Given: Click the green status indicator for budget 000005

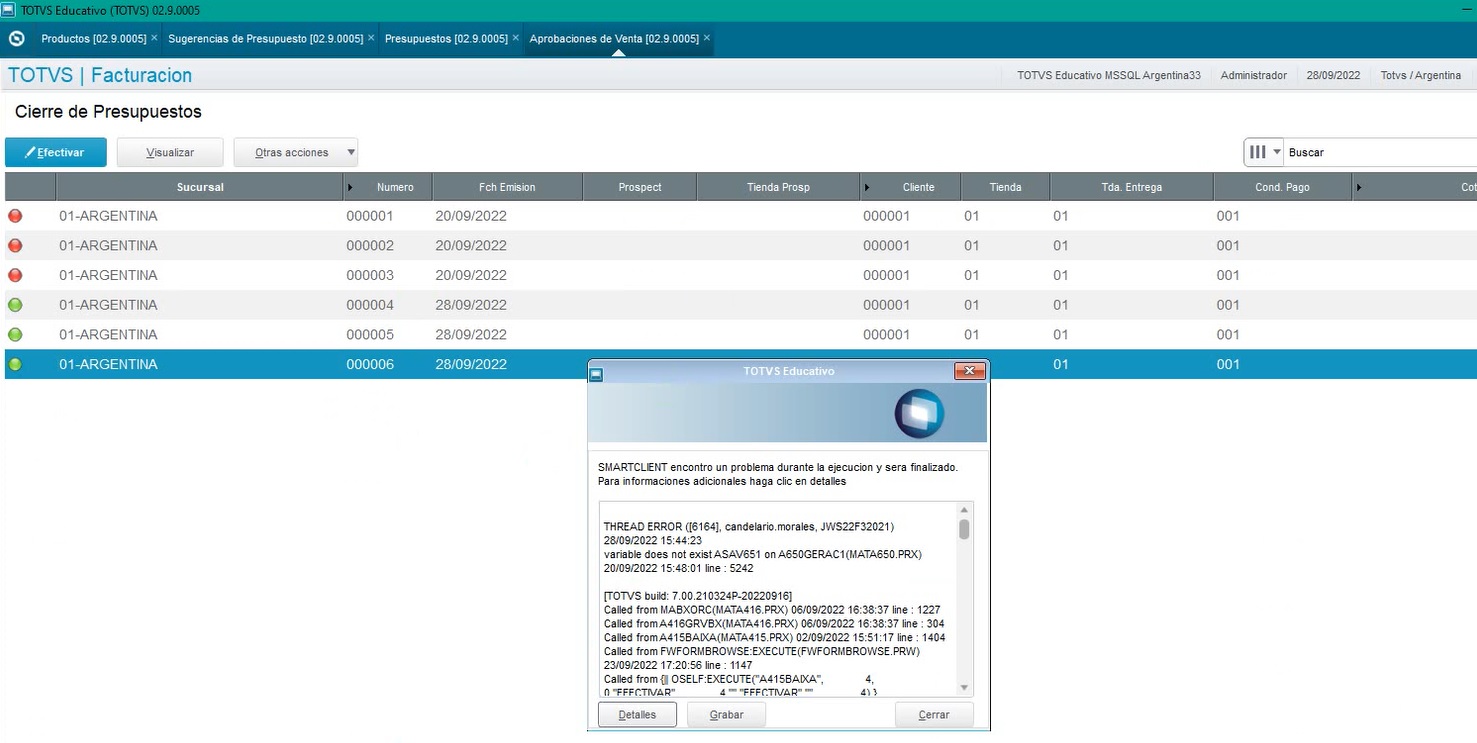Looking at the screenshot, I should 15,334.
